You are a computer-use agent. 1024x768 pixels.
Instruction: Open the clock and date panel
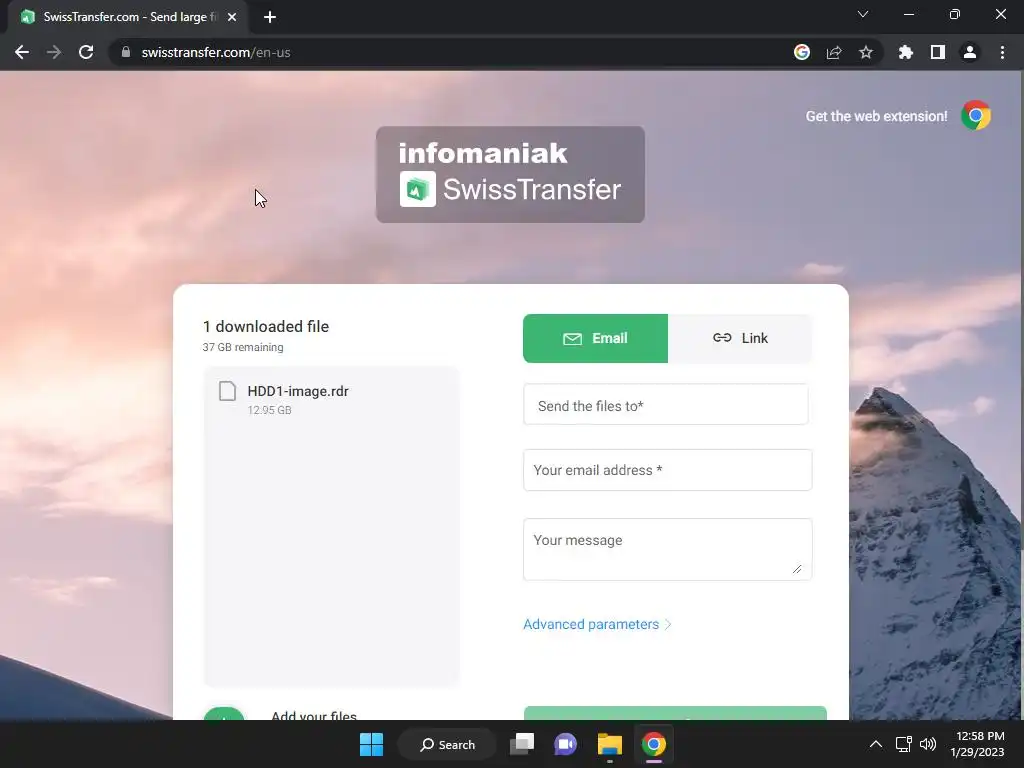pyautogui.click(x=978, y=744)
